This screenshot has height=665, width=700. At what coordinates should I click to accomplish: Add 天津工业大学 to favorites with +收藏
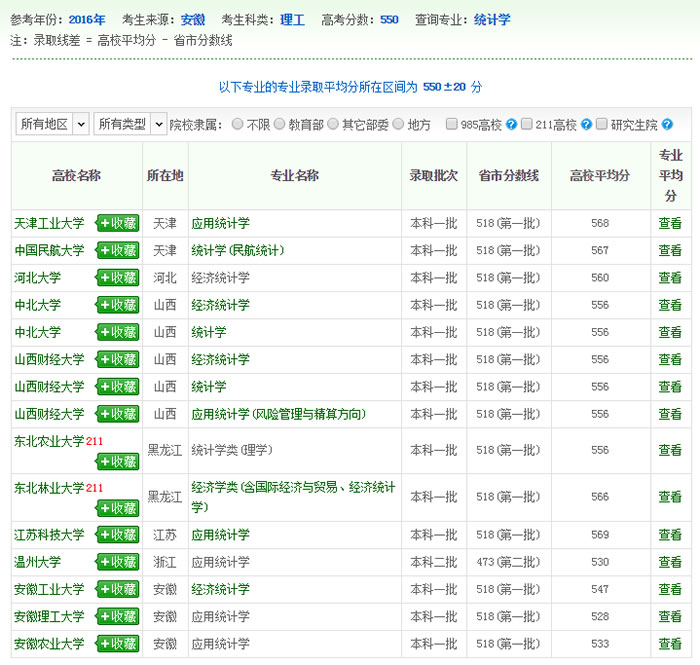click(118, 223)
